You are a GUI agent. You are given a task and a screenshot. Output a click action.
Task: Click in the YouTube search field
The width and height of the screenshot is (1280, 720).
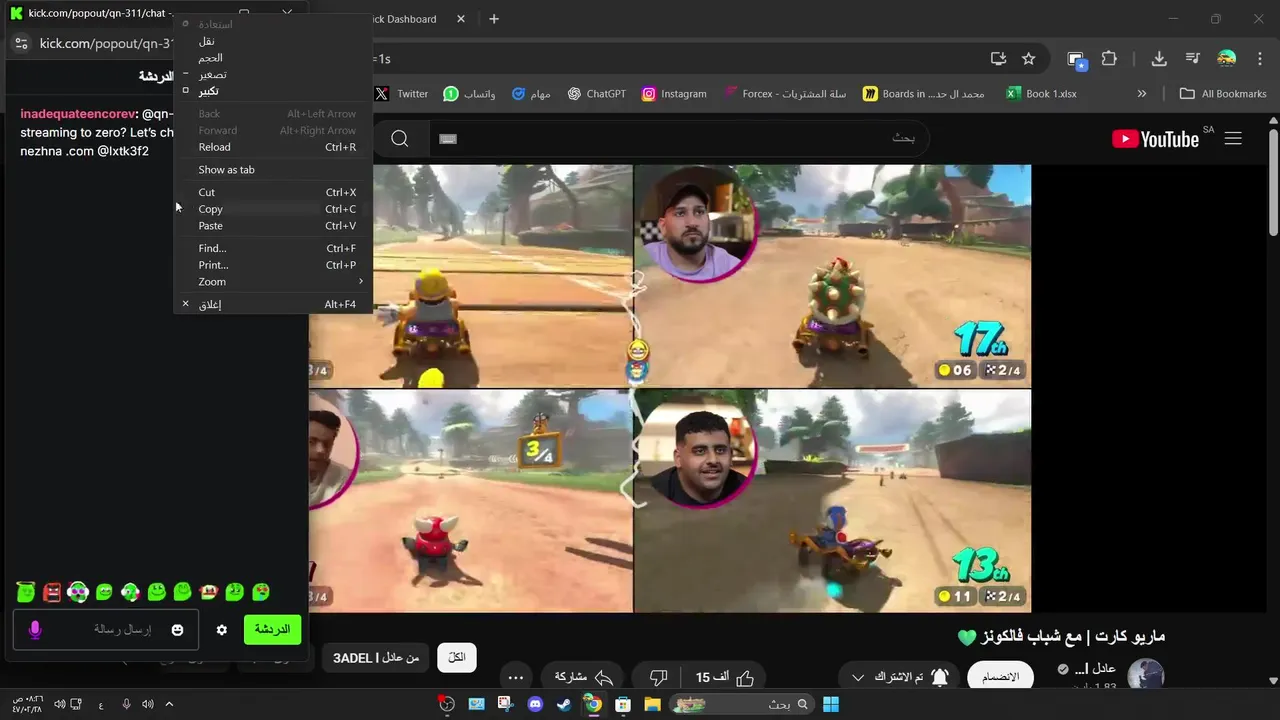click(x=680, y=138)
